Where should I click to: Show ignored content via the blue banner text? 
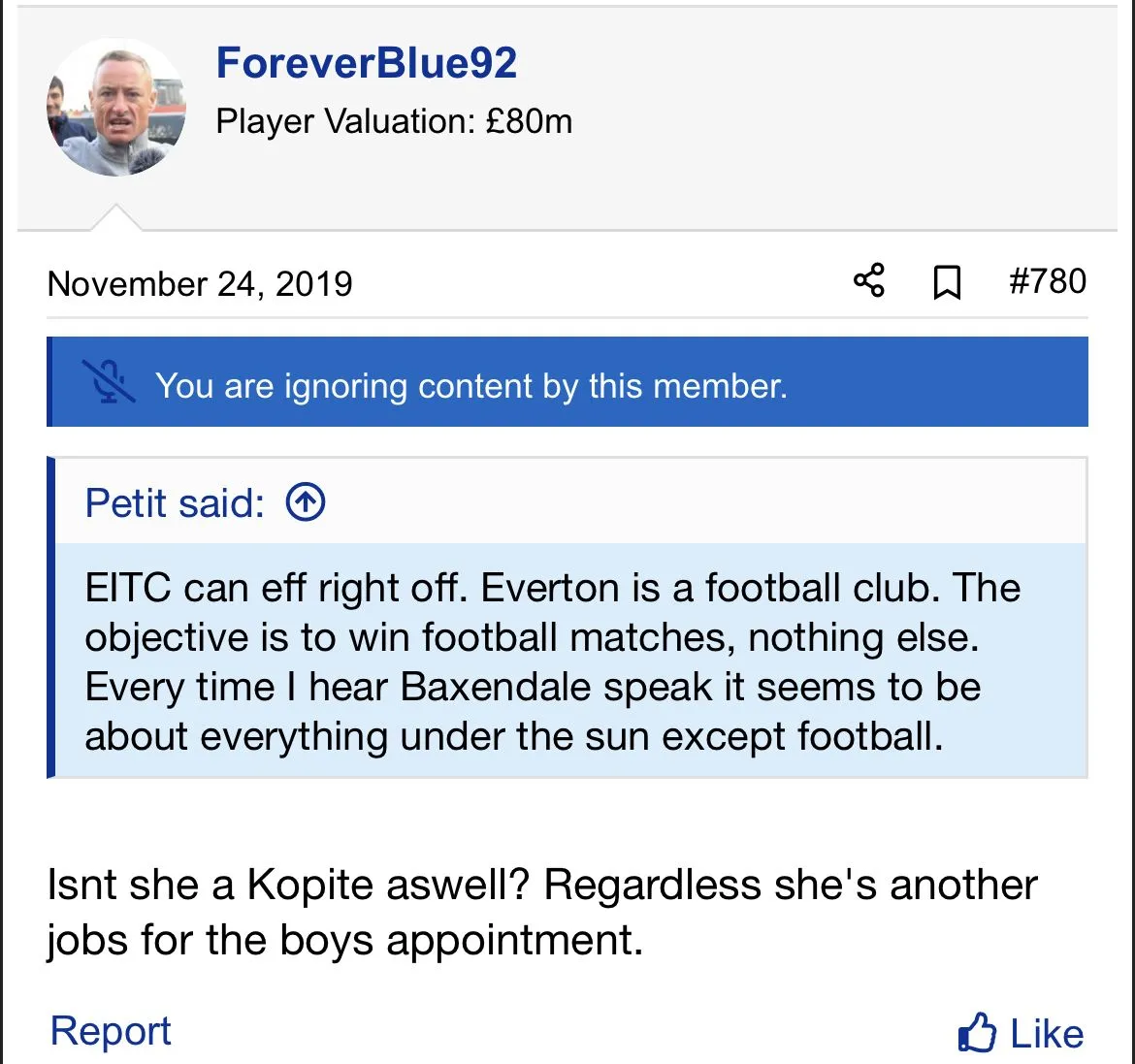tap(470, 386)
